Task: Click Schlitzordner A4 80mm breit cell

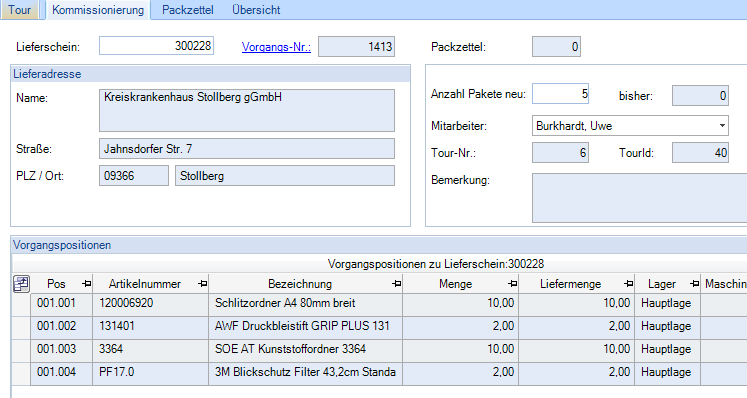Action: 306,305
